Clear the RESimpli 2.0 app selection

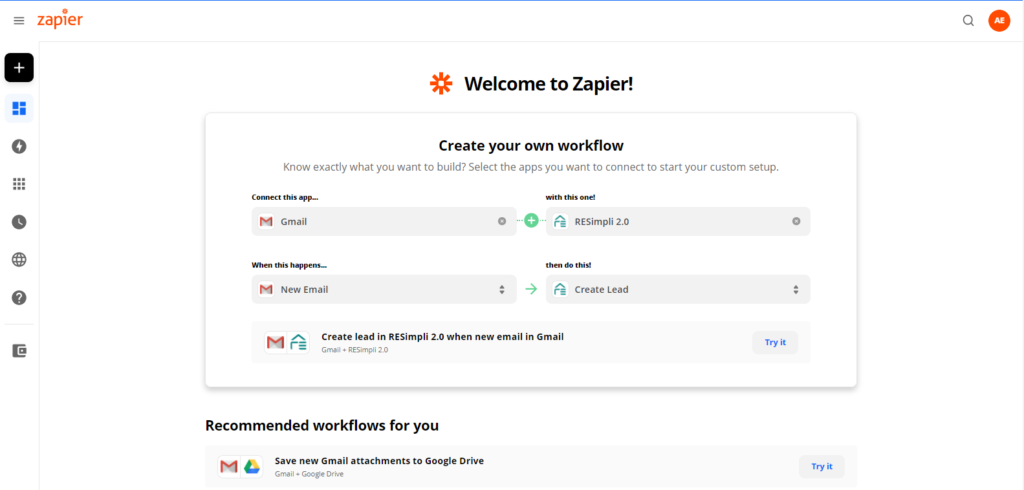tap(796, 221)
